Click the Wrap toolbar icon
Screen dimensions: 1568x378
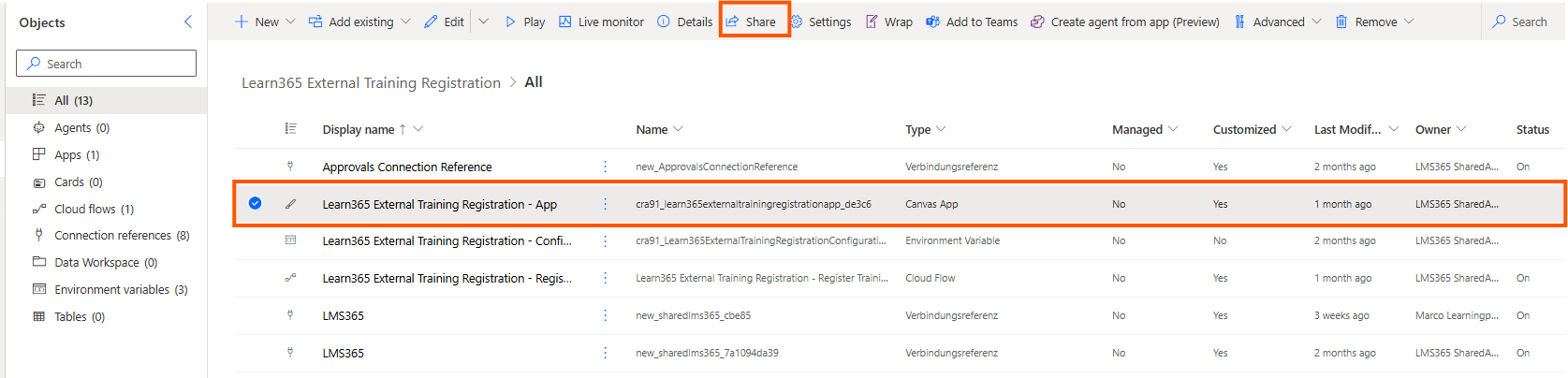(x=872, y=22)
